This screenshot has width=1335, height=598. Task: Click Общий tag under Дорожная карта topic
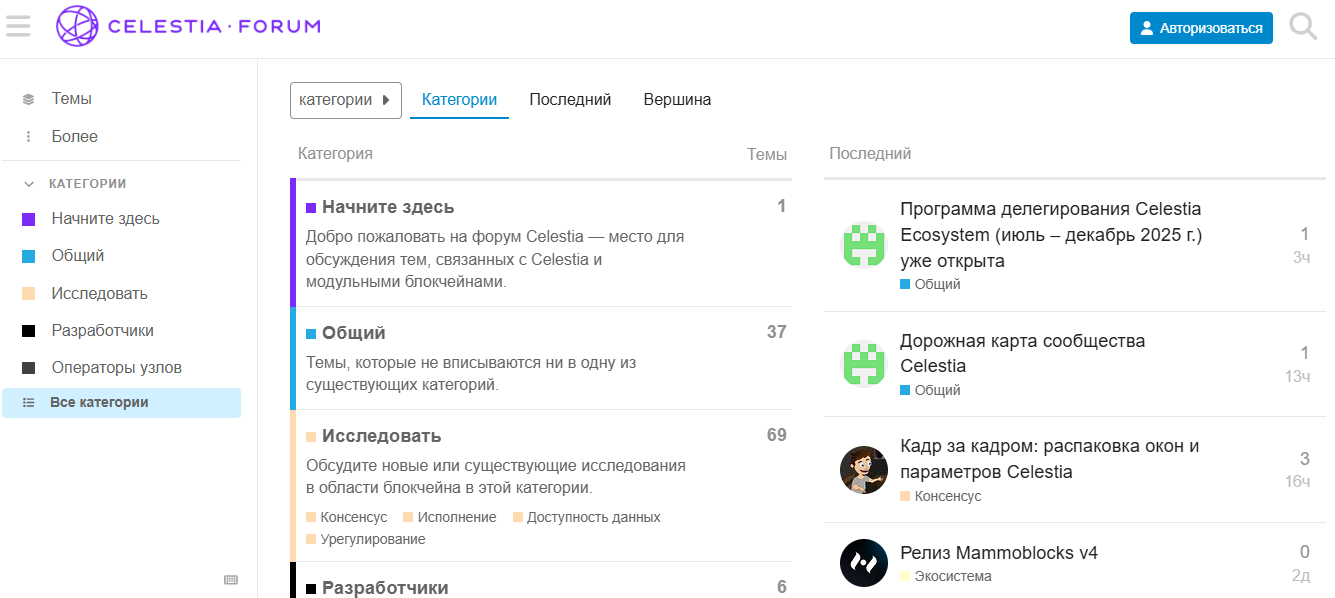coord(930,390)
